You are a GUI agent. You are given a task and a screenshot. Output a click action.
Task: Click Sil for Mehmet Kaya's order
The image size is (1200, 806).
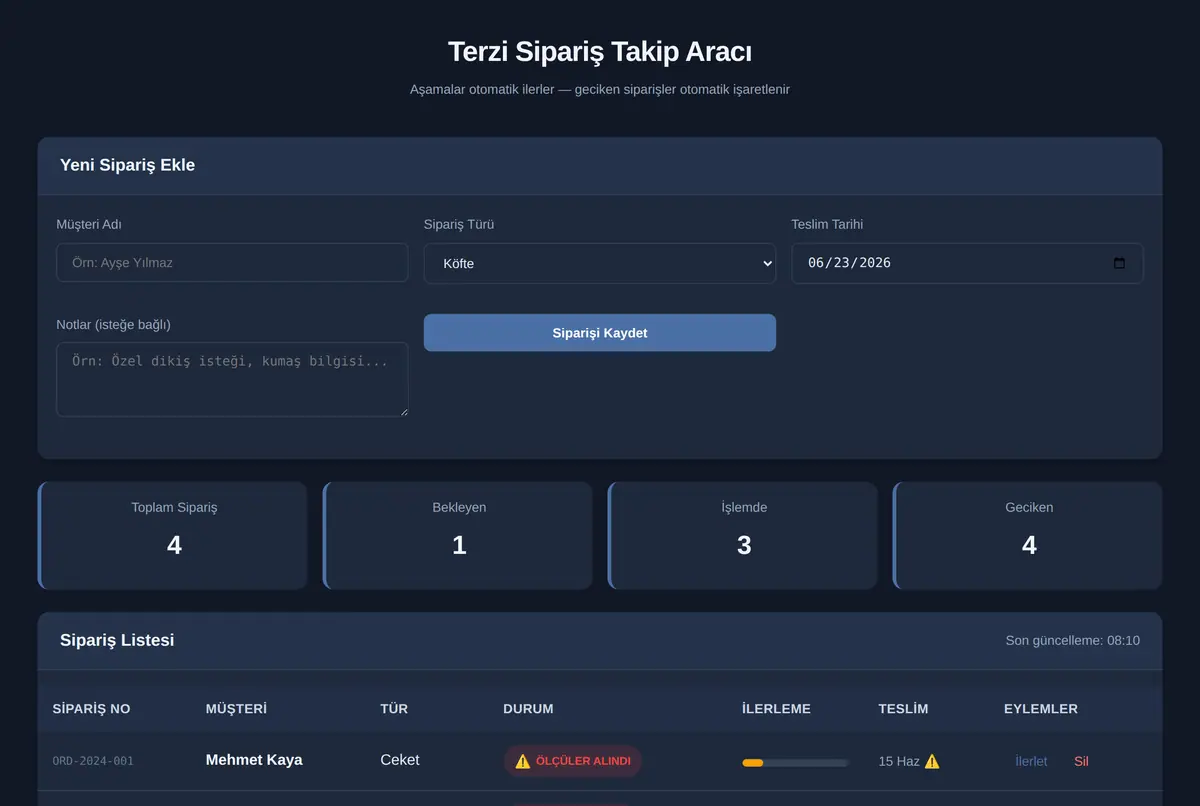(x=1081, y=761)
